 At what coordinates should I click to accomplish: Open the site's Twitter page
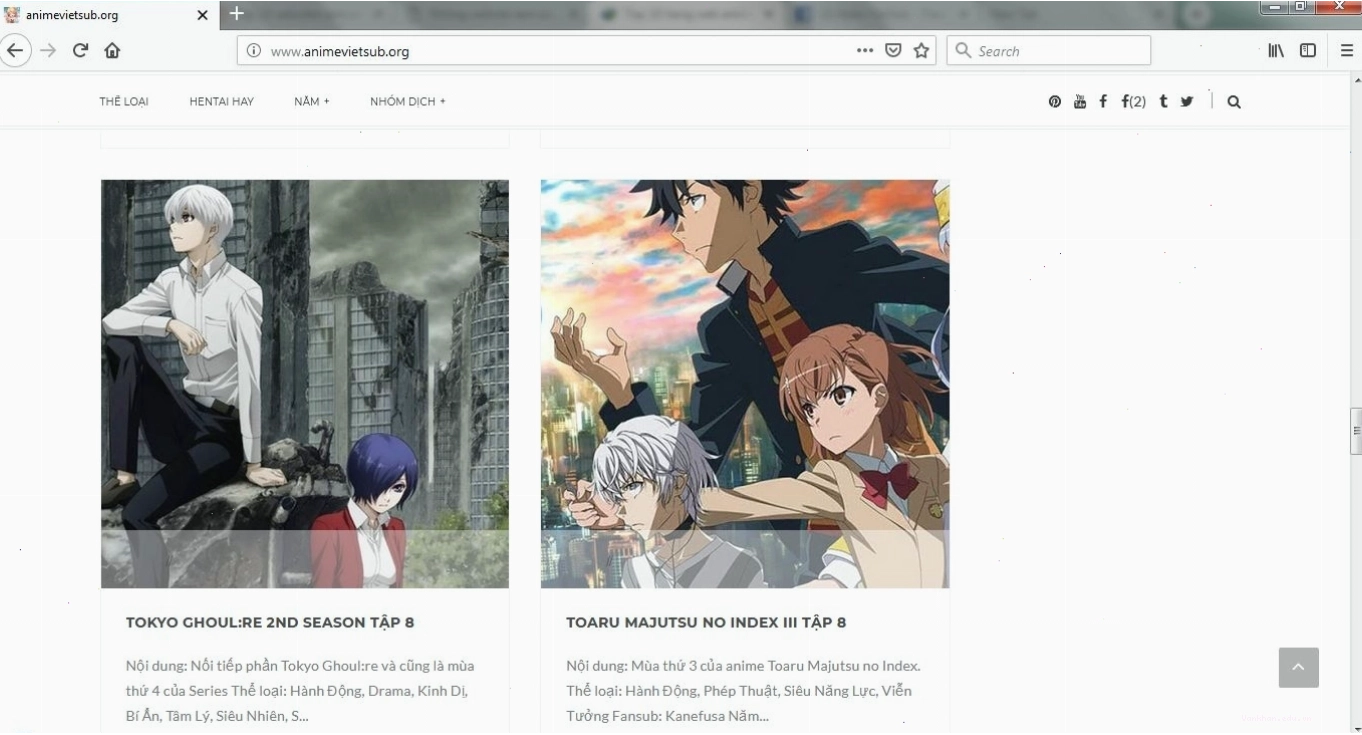(1187, 101)
